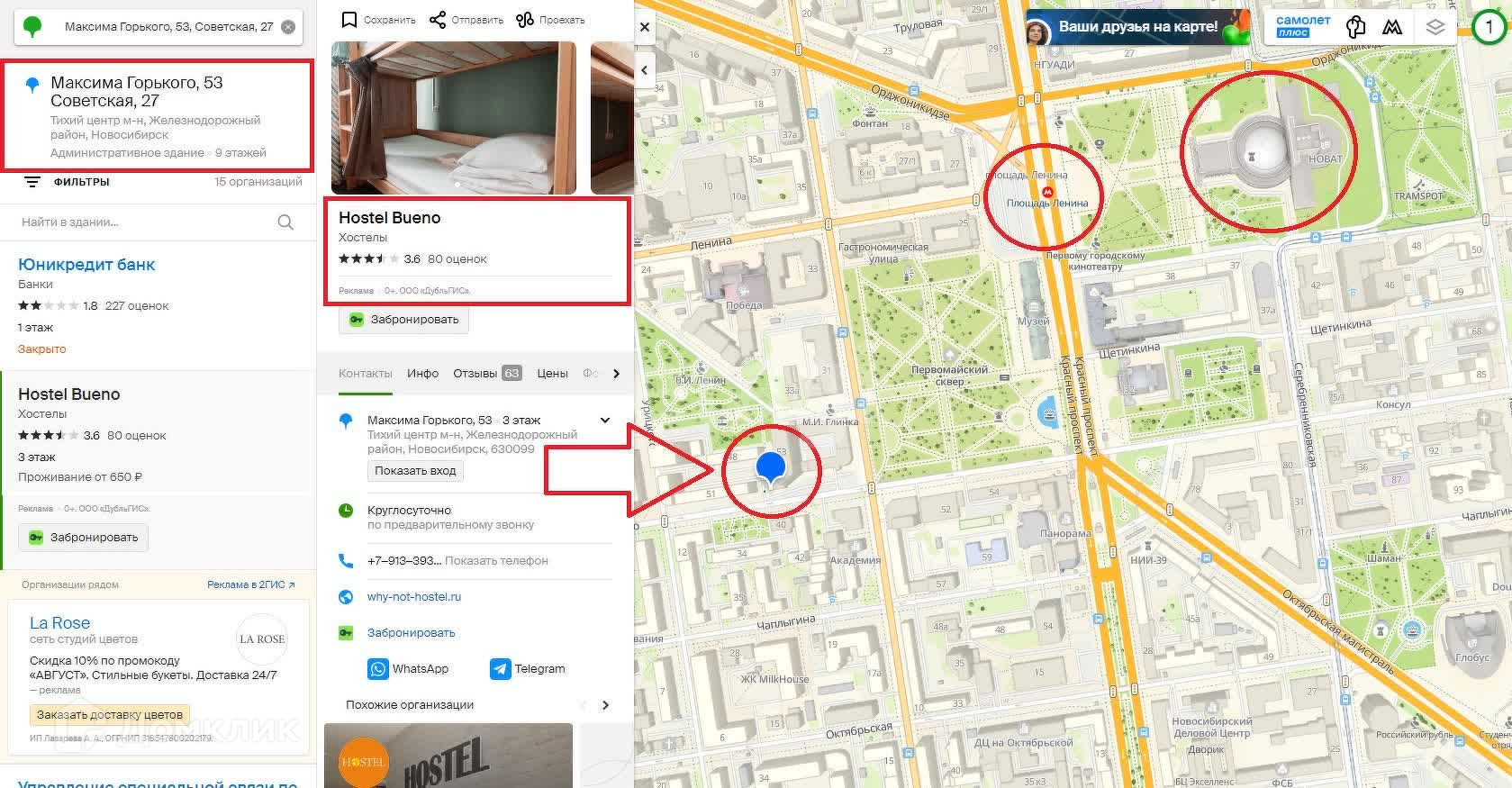Click the Забронировать link in contacts
Viewport: 1512px width, 788px height.
[x=412, y=633]
